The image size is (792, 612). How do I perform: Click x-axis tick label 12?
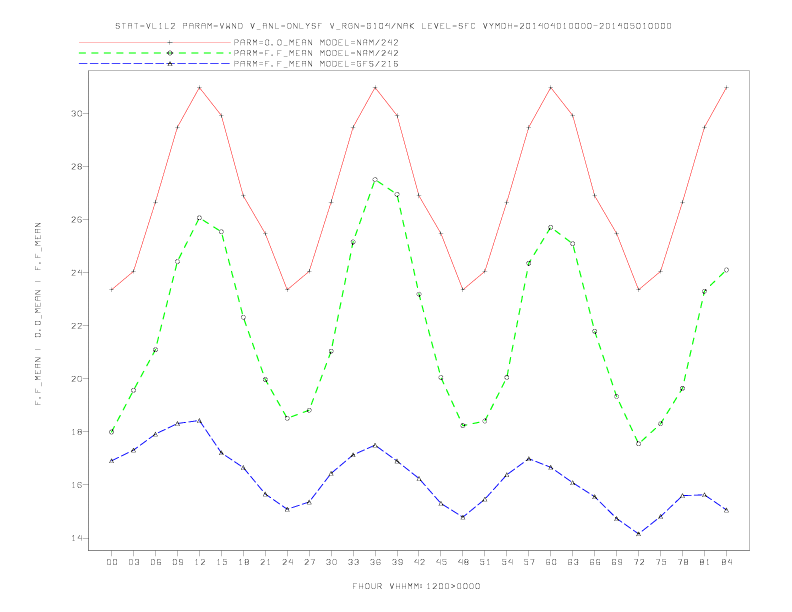200,562
